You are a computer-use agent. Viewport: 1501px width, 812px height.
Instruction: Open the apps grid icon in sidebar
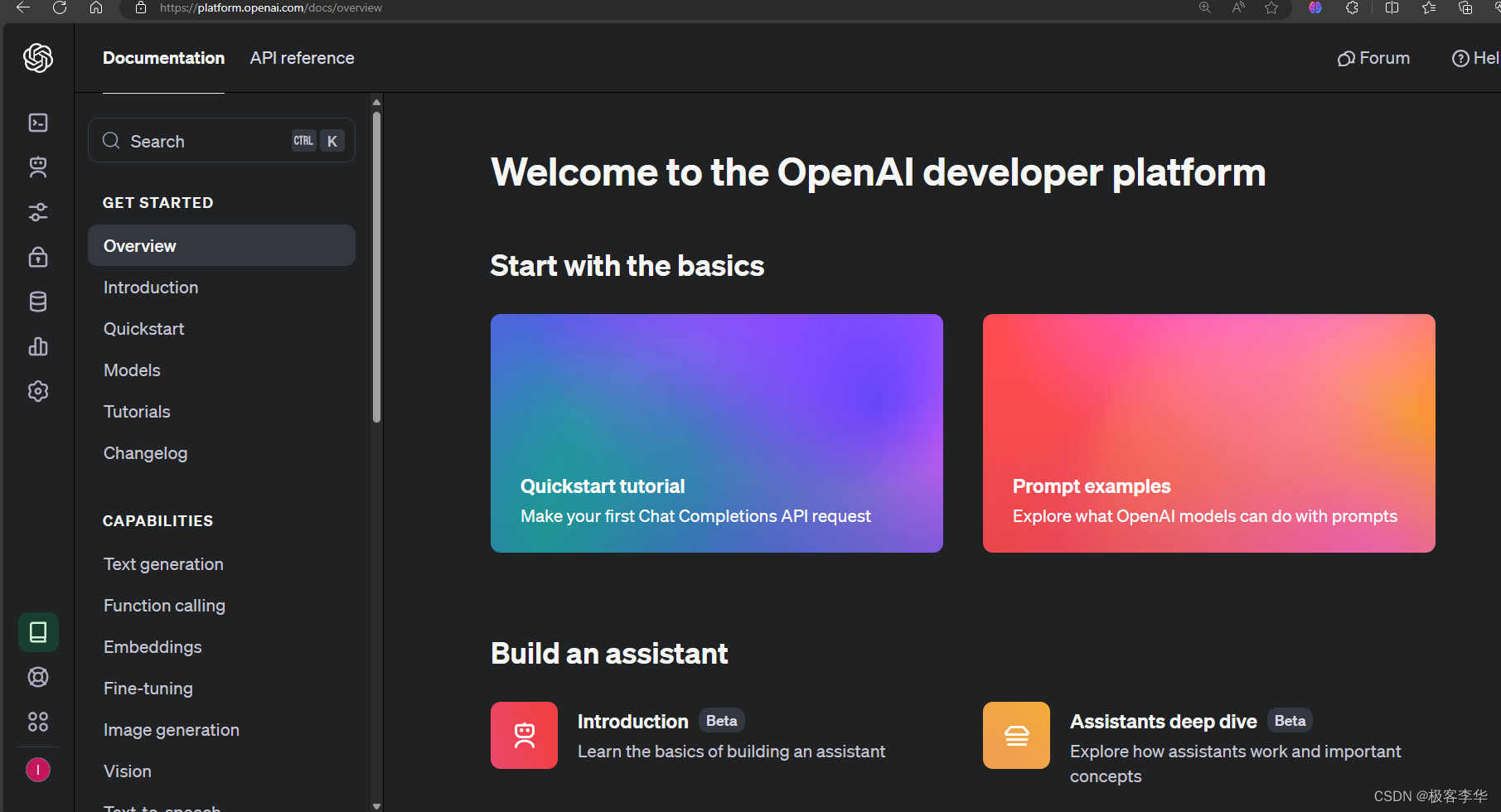(38, 722)
